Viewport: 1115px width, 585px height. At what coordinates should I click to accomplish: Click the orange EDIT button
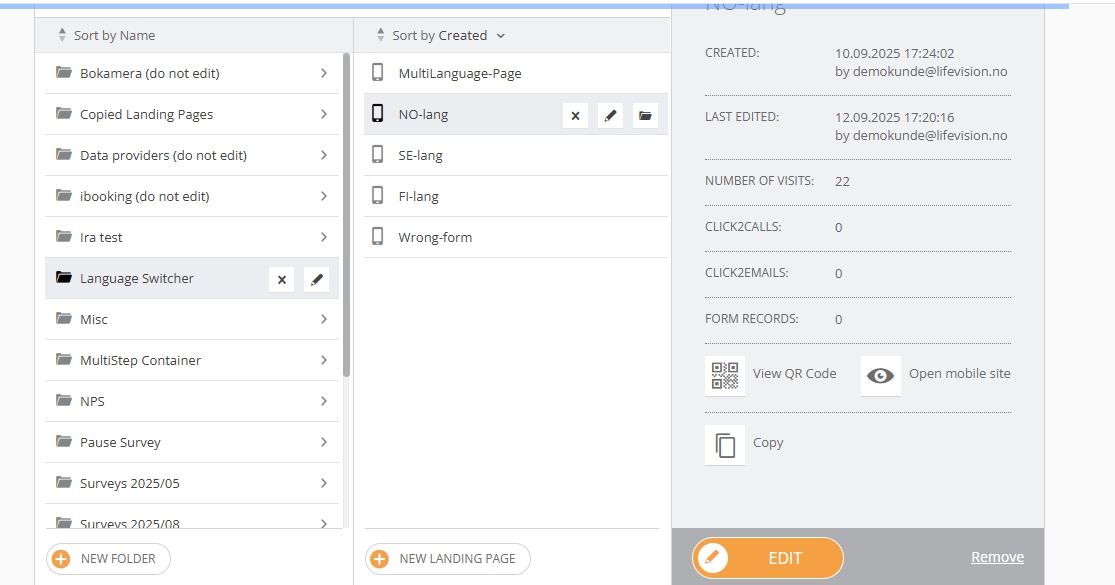click(768, 558)
